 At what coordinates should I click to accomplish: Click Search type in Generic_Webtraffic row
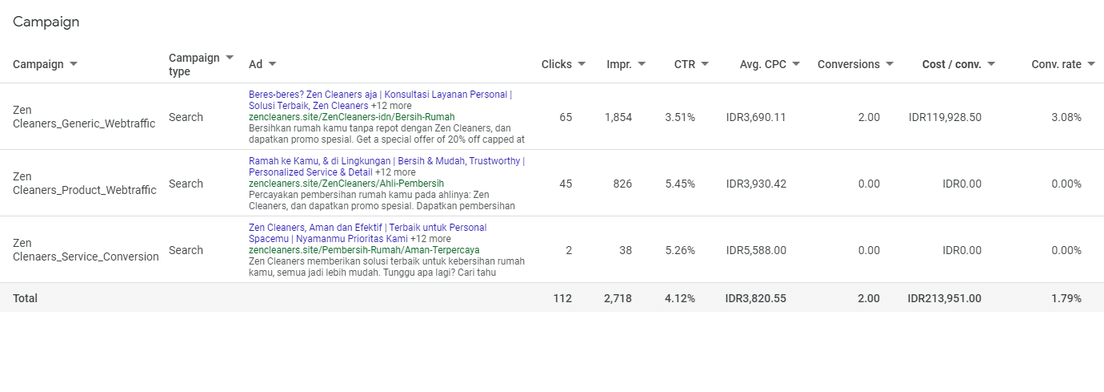tap(186, 117)
